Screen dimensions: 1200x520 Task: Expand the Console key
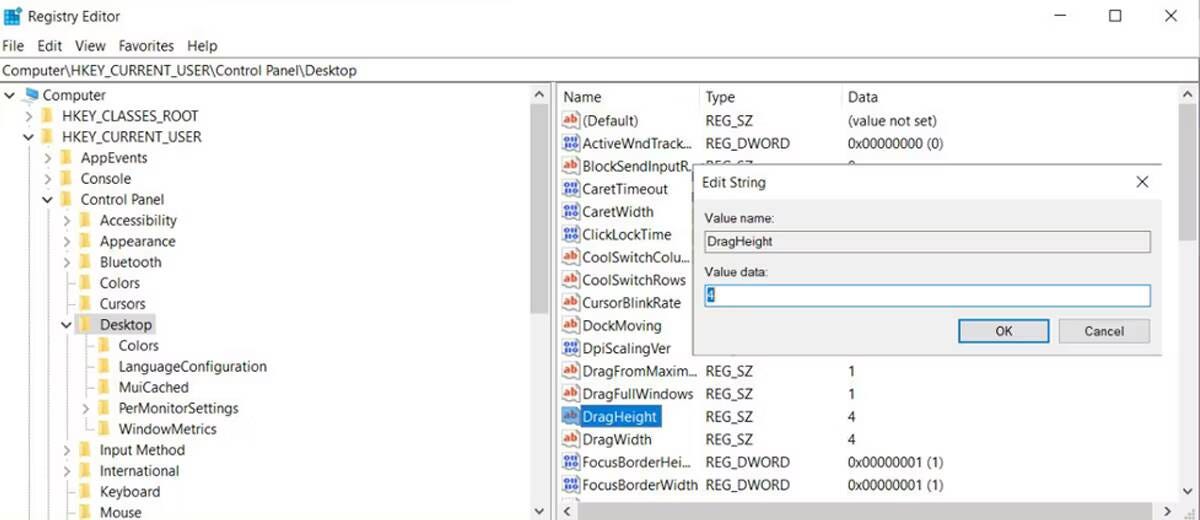(48, 179)
